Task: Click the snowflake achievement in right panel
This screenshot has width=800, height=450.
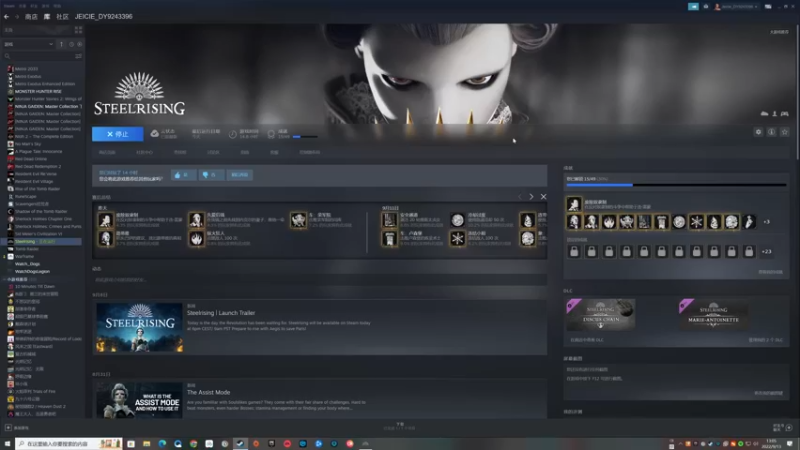Action: [696, 222]
